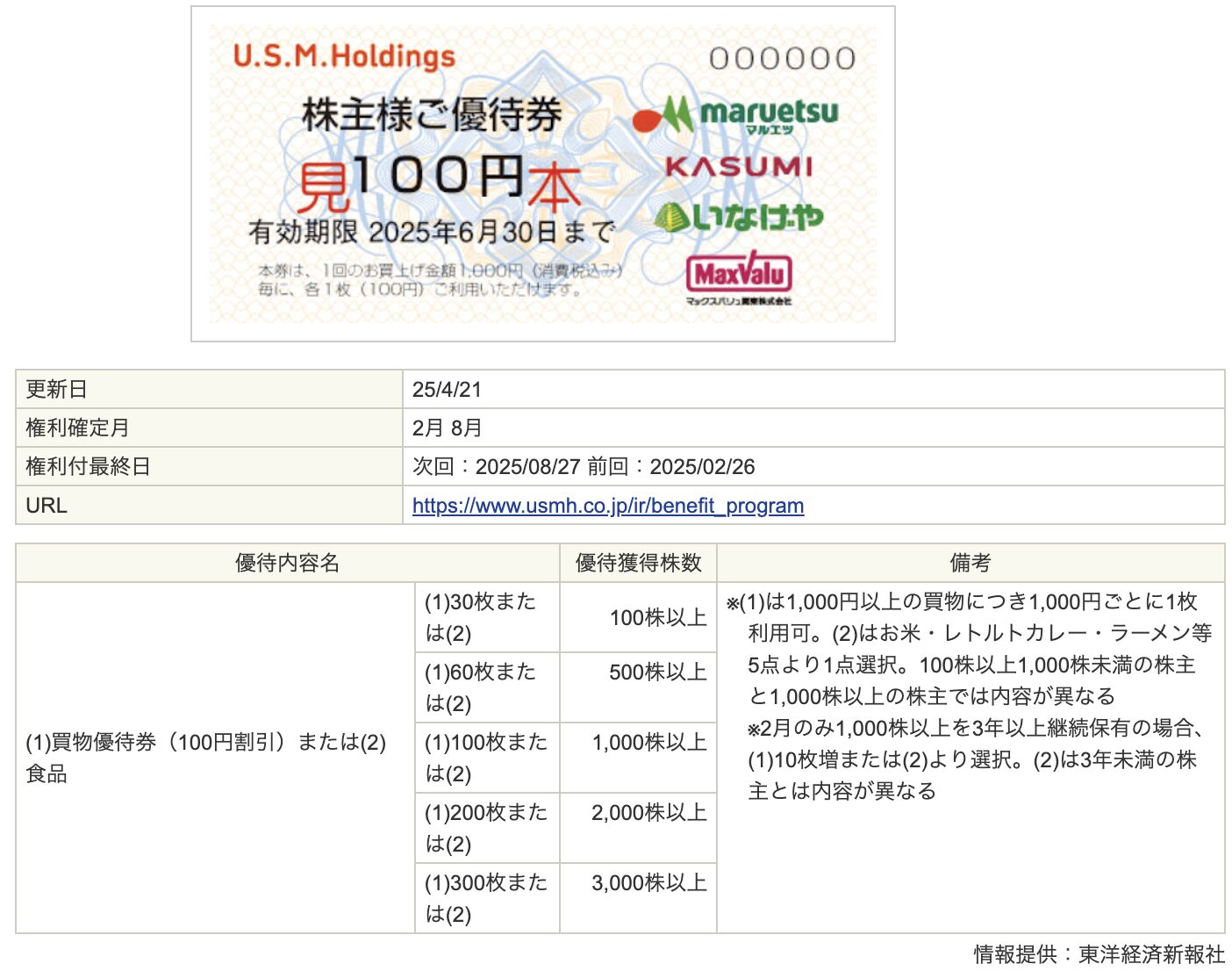The image size is (1232, 971).
Task: Select the 次回：2025/08/27 dates cell
Action: click(813, 466)
